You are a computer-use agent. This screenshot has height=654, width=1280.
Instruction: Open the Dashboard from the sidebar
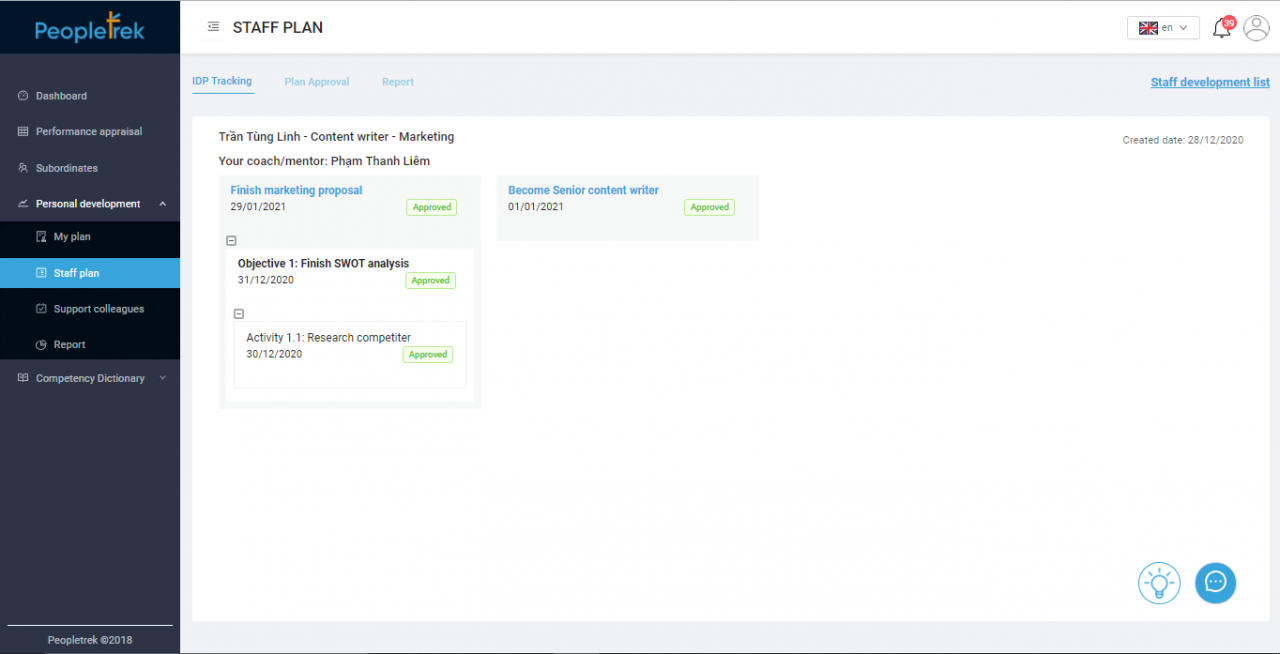click(60, 95)
